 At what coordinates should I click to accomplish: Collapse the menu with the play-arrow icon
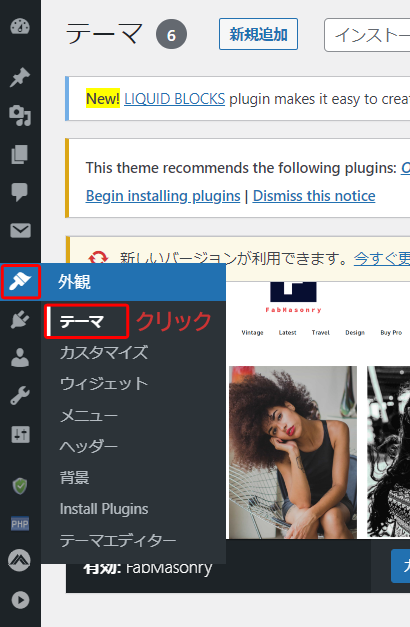(x=20, y=600)
